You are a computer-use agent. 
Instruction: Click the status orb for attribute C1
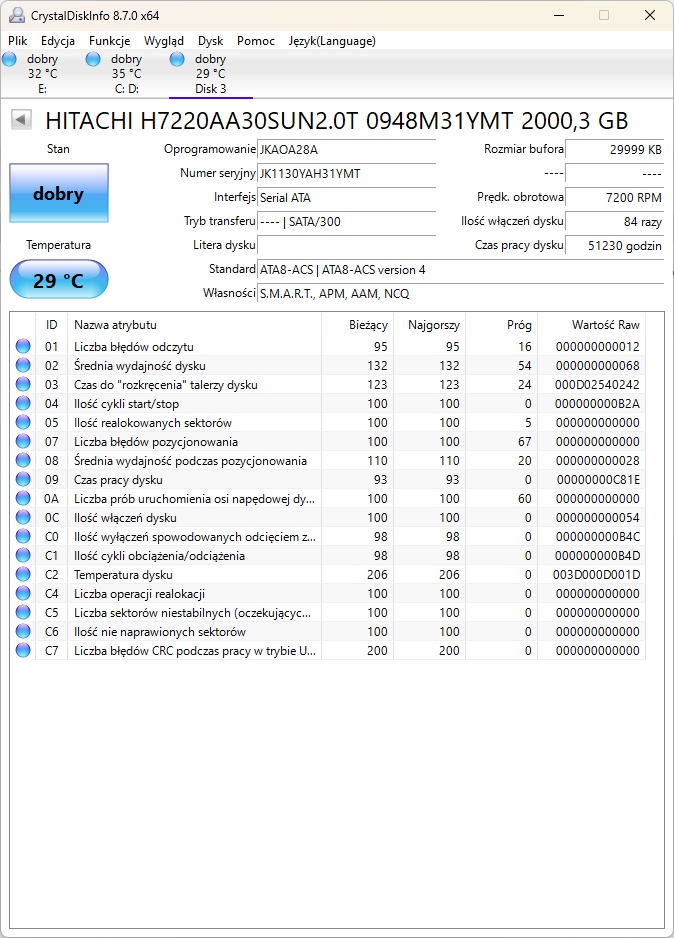point(23,556)
